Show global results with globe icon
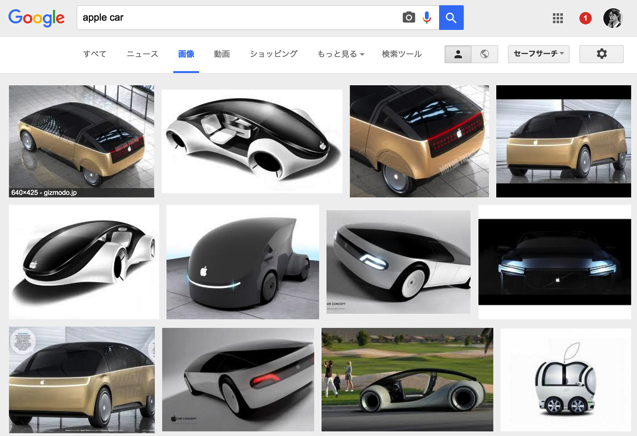This screenshot has width=637, height=436. pos(484,54)
